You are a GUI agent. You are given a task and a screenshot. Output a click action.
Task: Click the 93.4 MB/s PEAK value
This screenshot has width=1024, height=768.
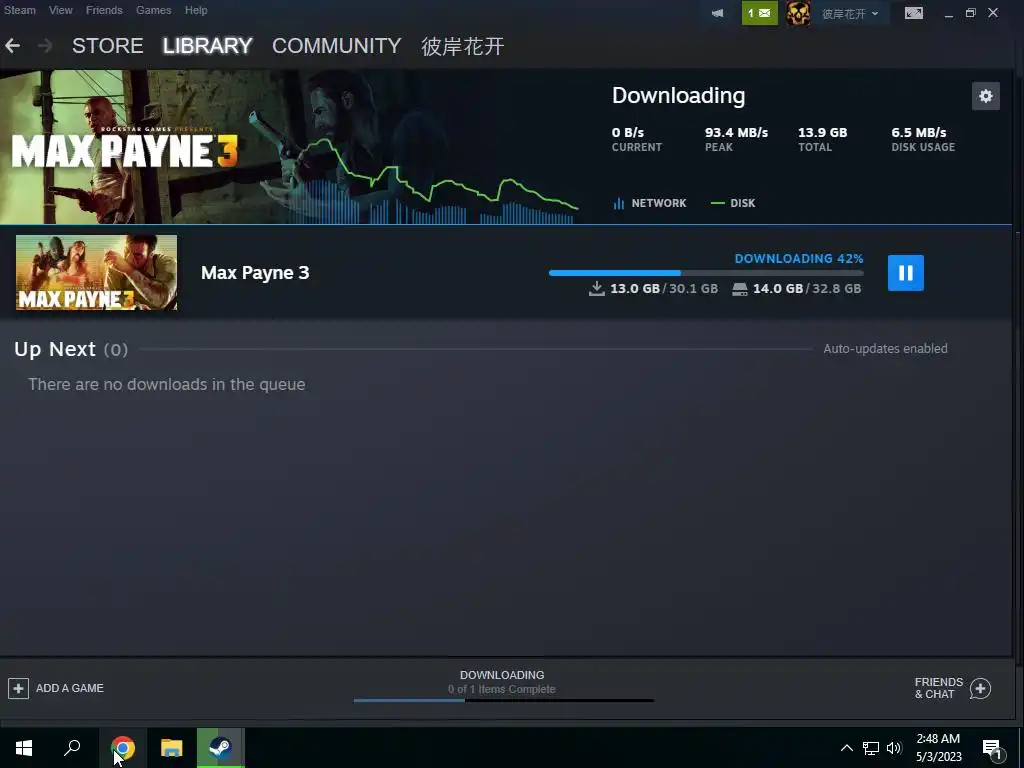[736, 133]
